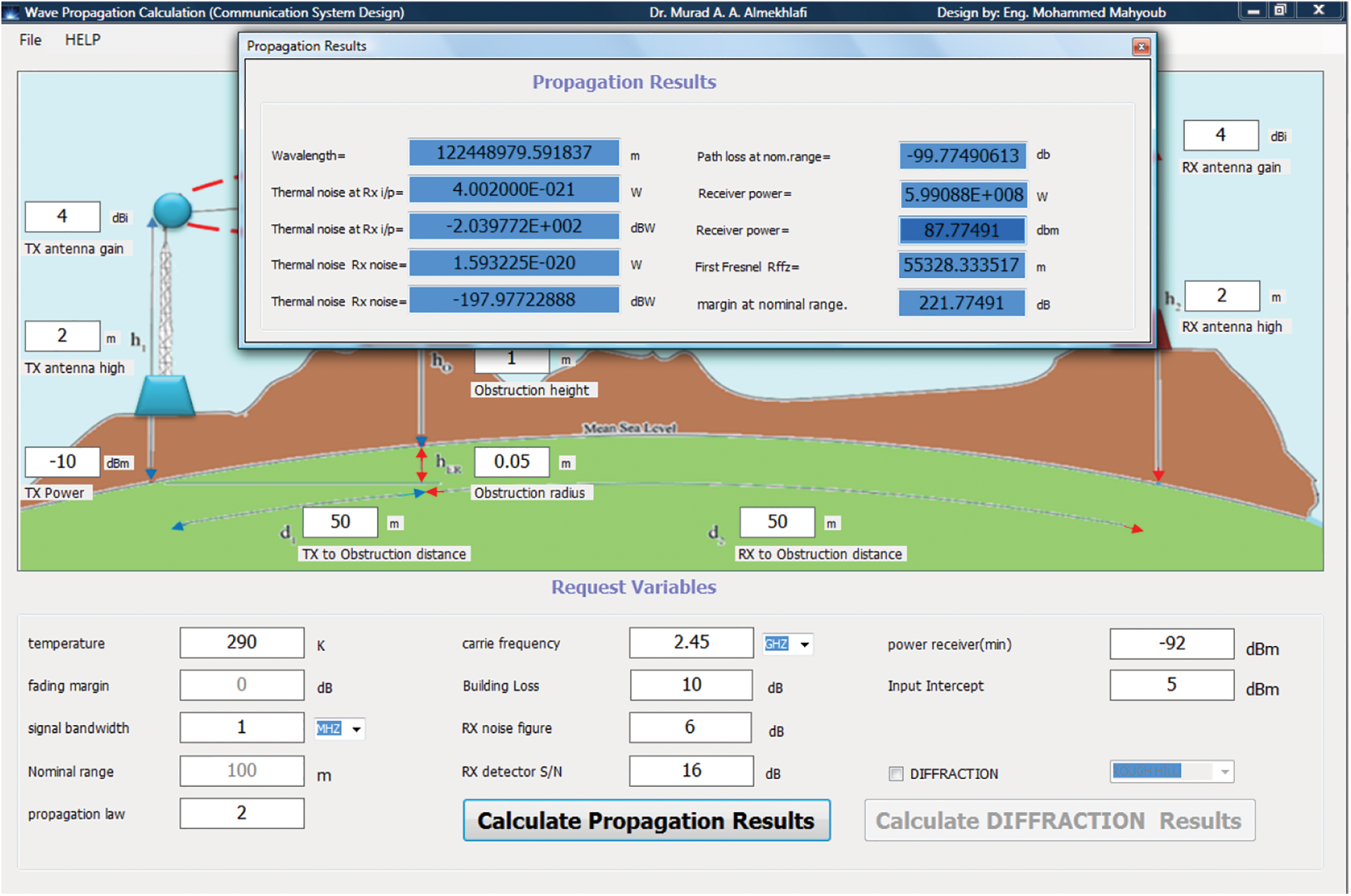Screen dimensions: 1351x896
Task: Click the temperature input field
Action: pyautogui.click(x=241, y=643)
